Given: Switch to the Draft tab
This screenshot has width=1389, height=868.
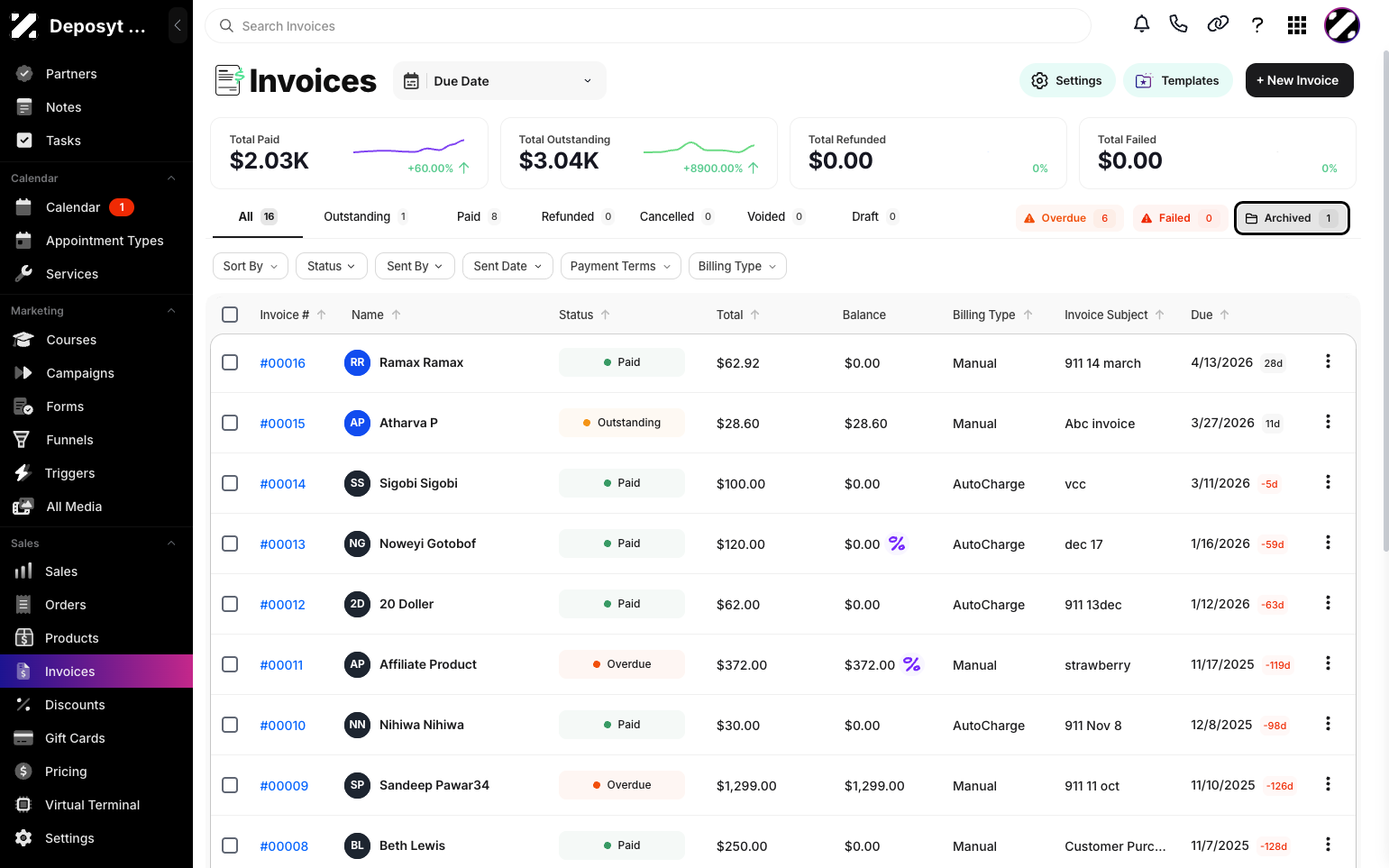Looking at the screenshot, I should point(874,216).
